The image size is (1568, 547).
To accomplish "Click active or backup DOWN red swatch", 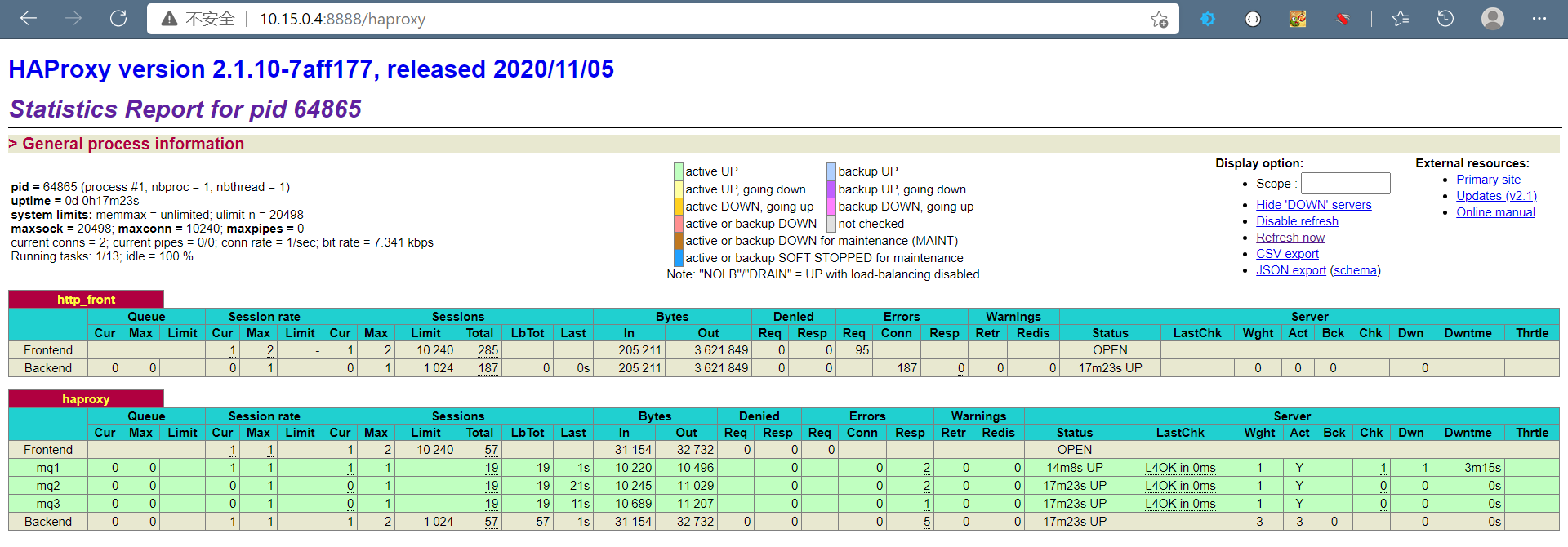I will [x=678, y=223].
